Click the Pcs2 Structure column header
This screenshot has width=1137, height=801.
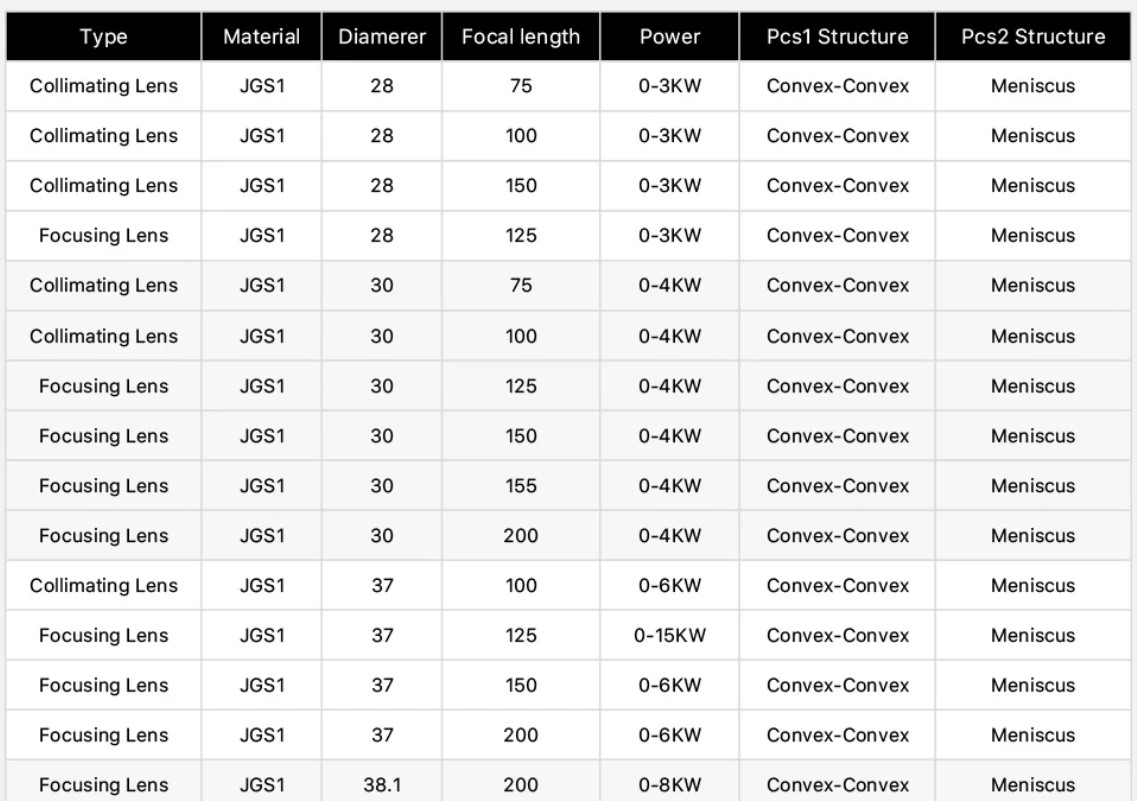(x=1033, y=37)
